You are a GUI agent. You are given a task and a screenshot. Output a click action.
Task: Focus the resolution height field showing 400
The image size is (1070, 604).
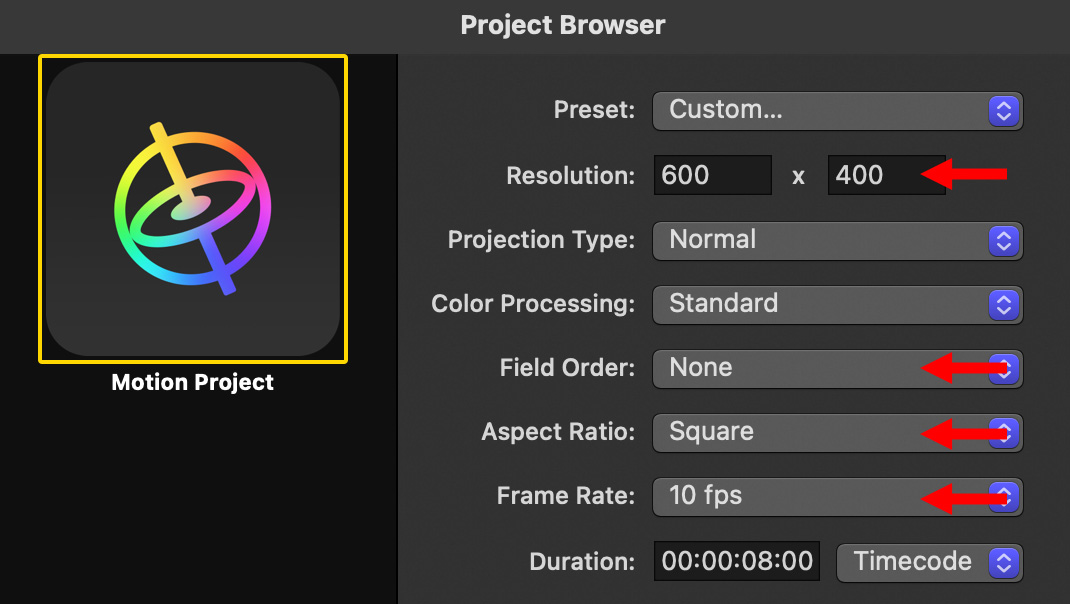coord(870,175)
